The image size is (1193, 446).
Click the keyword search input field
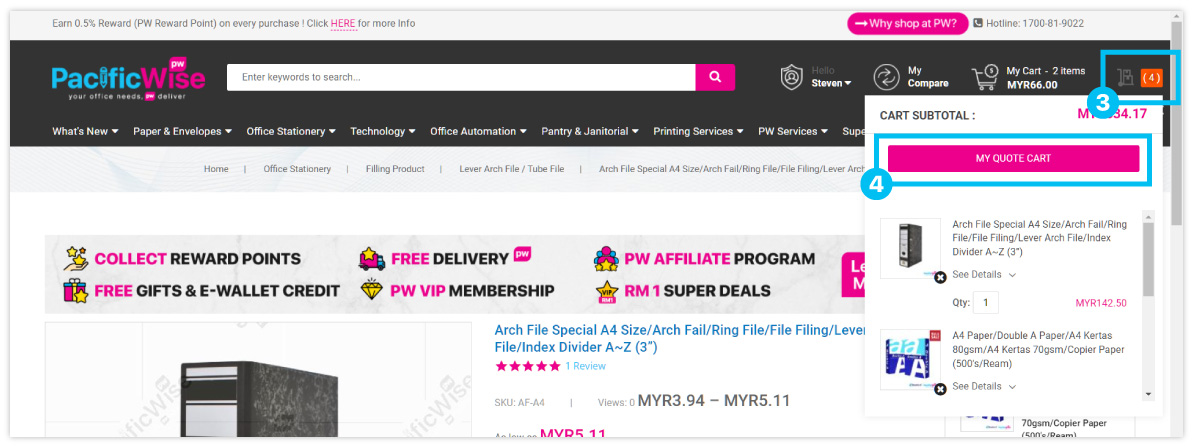461,77
